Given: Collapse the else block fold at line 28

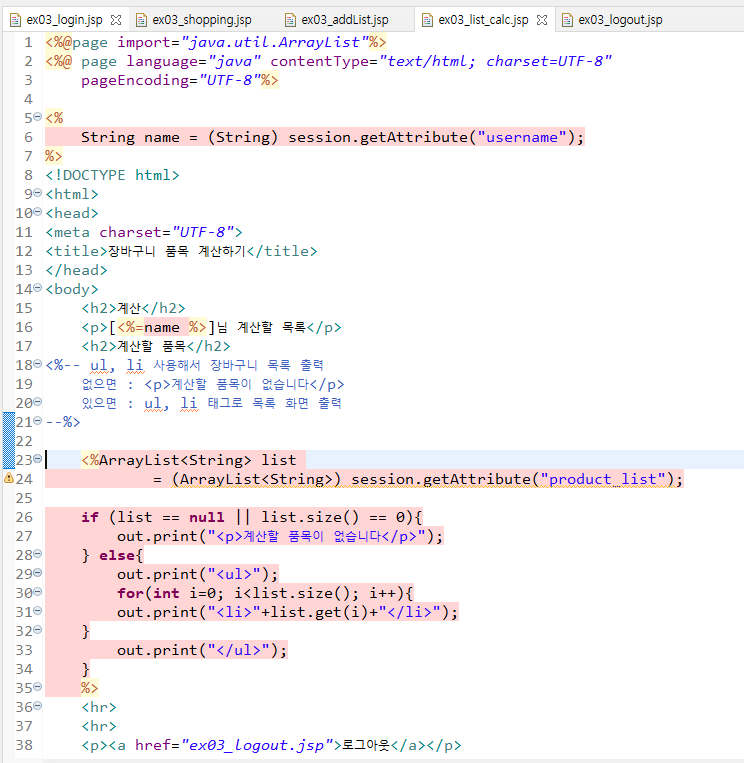Looking at the screenshot, I should 37,554.
